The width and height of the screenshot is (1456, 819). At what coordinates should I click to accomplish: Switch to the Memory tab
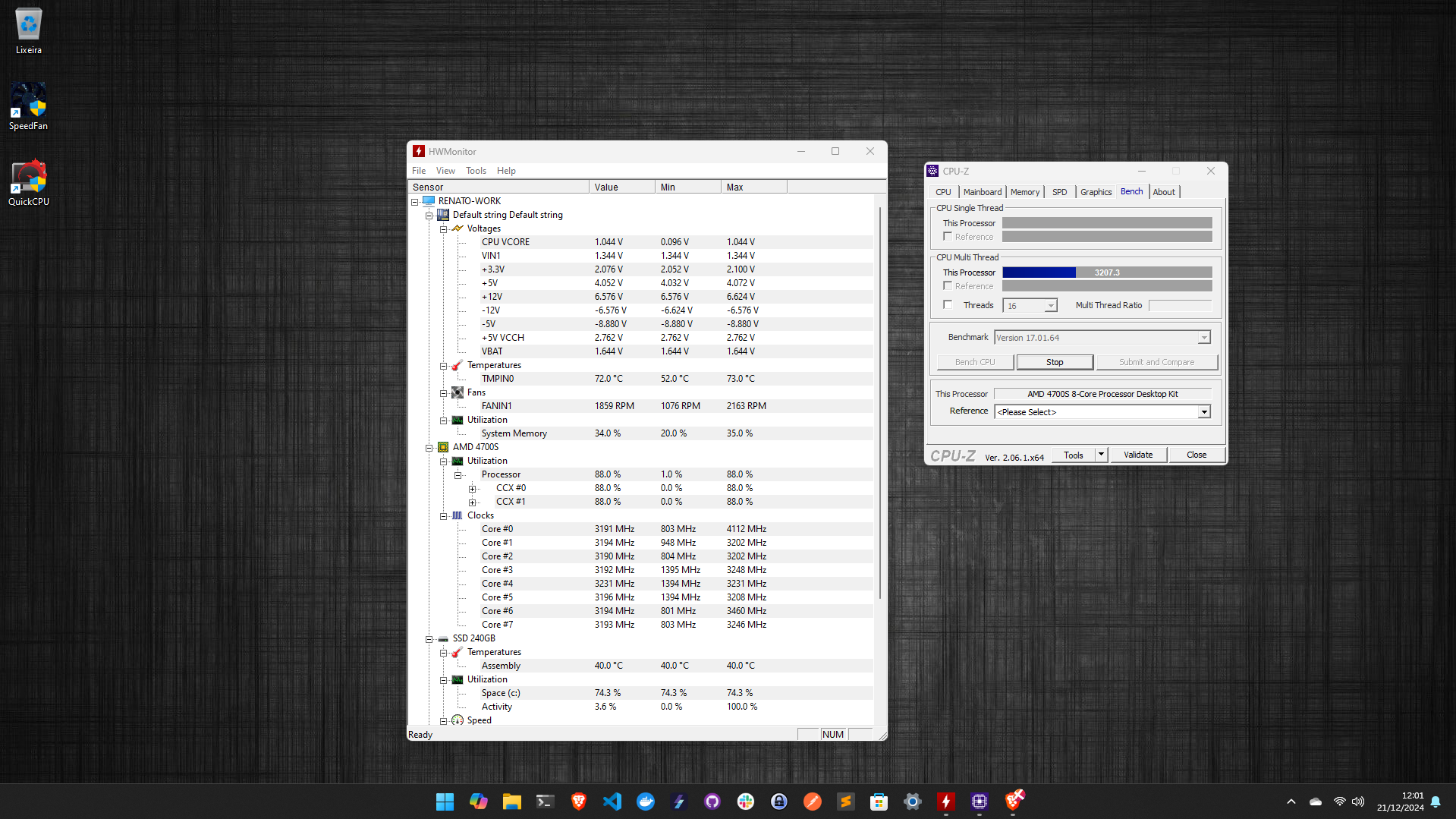pos(1025,192)
